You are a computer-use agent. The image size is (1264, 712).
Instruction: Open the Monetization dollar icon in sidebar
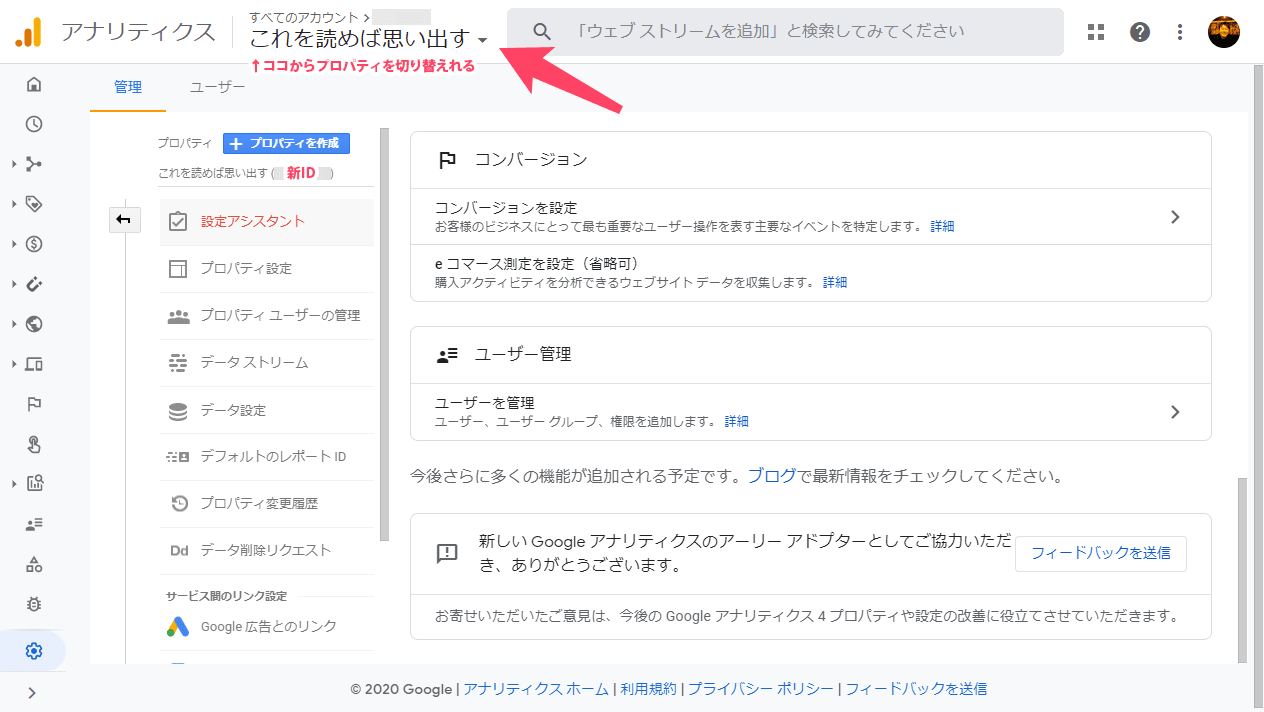[x=34, y=244]
